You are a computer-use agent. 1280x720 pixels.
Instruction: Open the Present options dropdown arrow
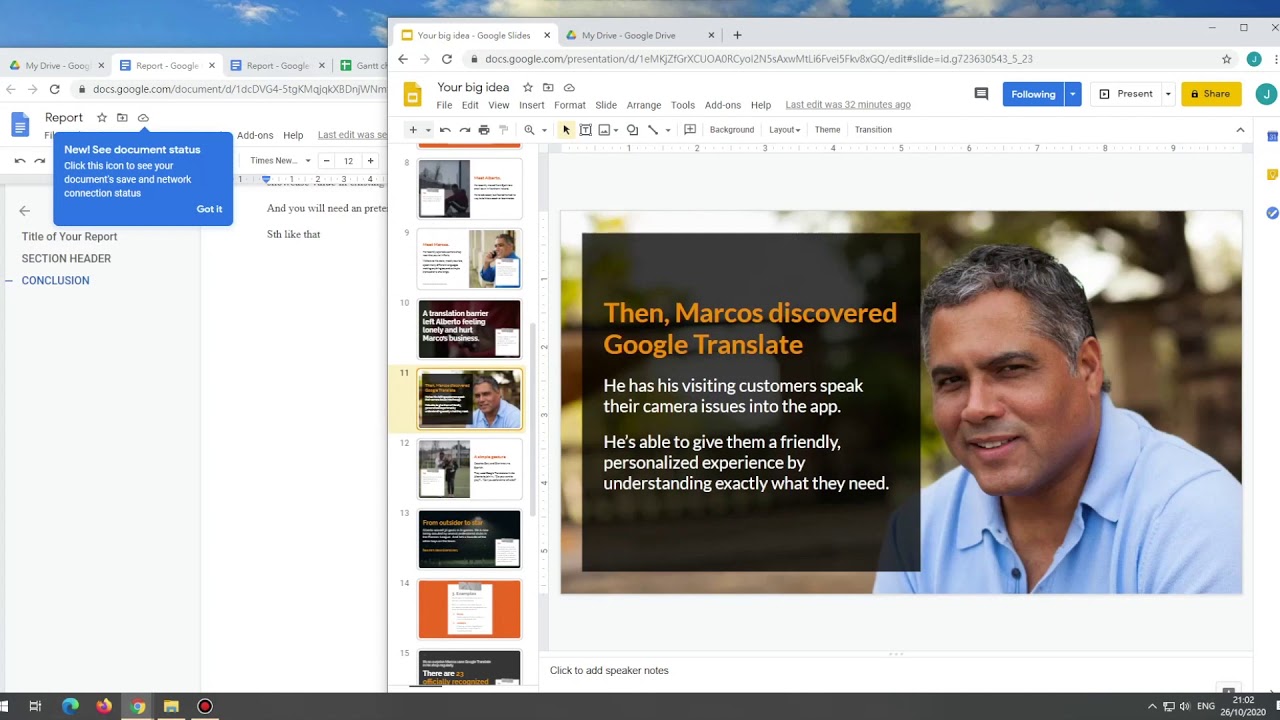[x=1167, y=94]
